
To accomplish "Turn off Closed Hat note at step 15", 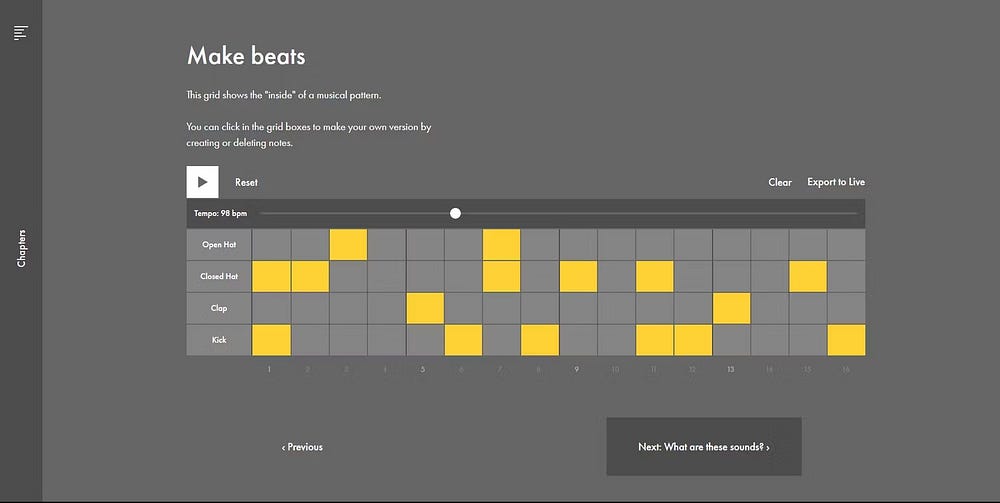I will 808,277.
